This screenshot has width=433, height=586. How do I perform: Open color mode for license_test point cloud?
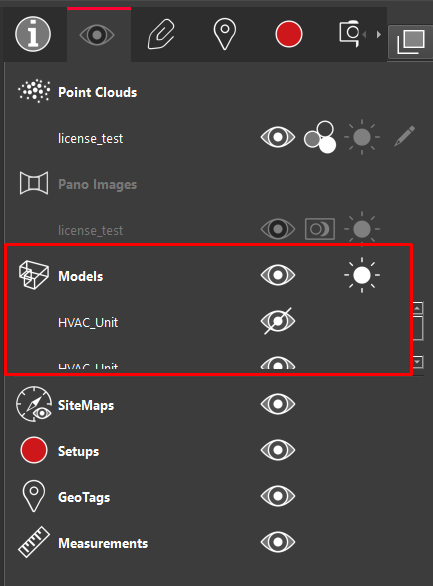pyautogui.click(x=320, y=137)
